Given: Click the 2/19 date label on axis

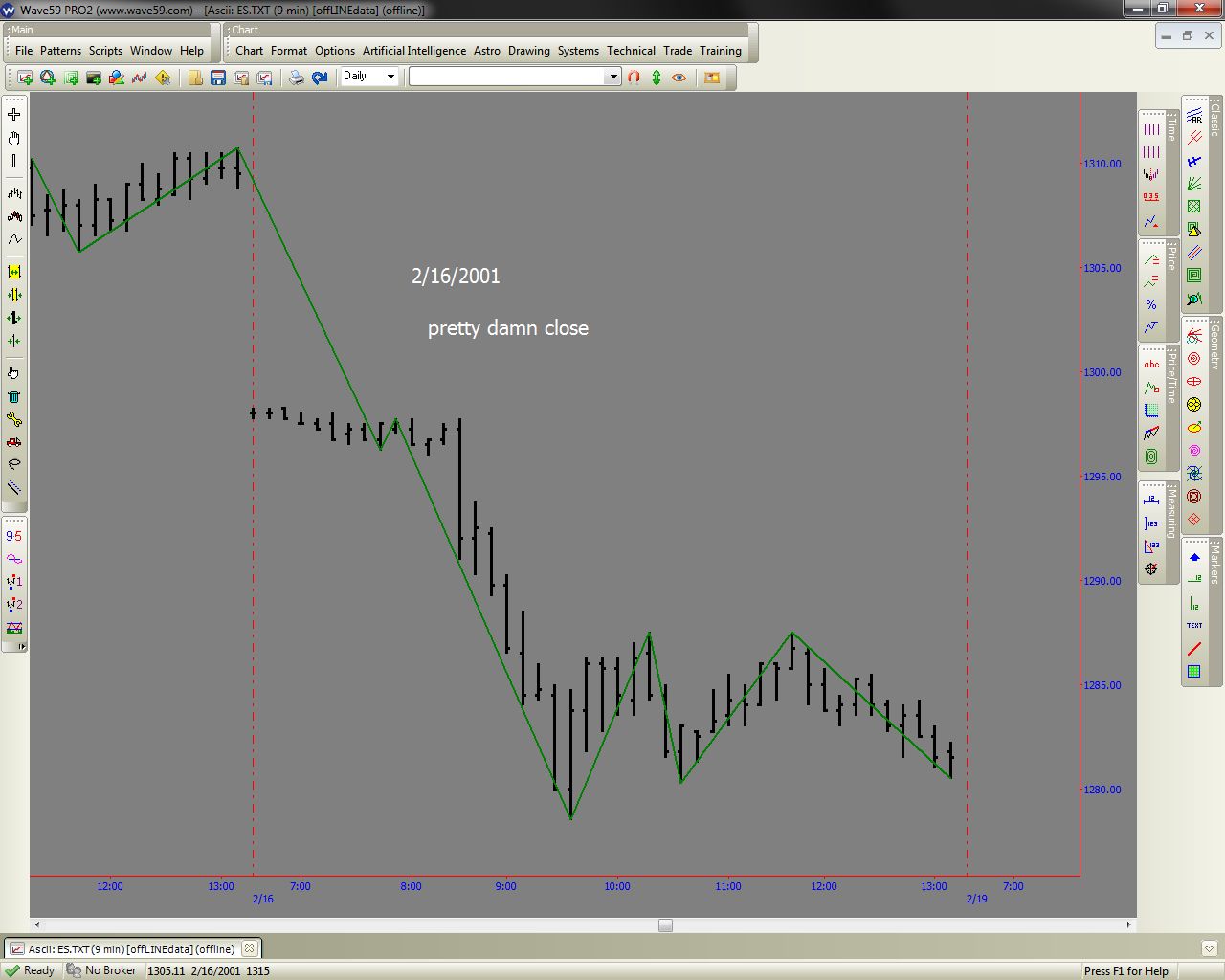Looking at the screenshot, I should (x=977, y=899).
